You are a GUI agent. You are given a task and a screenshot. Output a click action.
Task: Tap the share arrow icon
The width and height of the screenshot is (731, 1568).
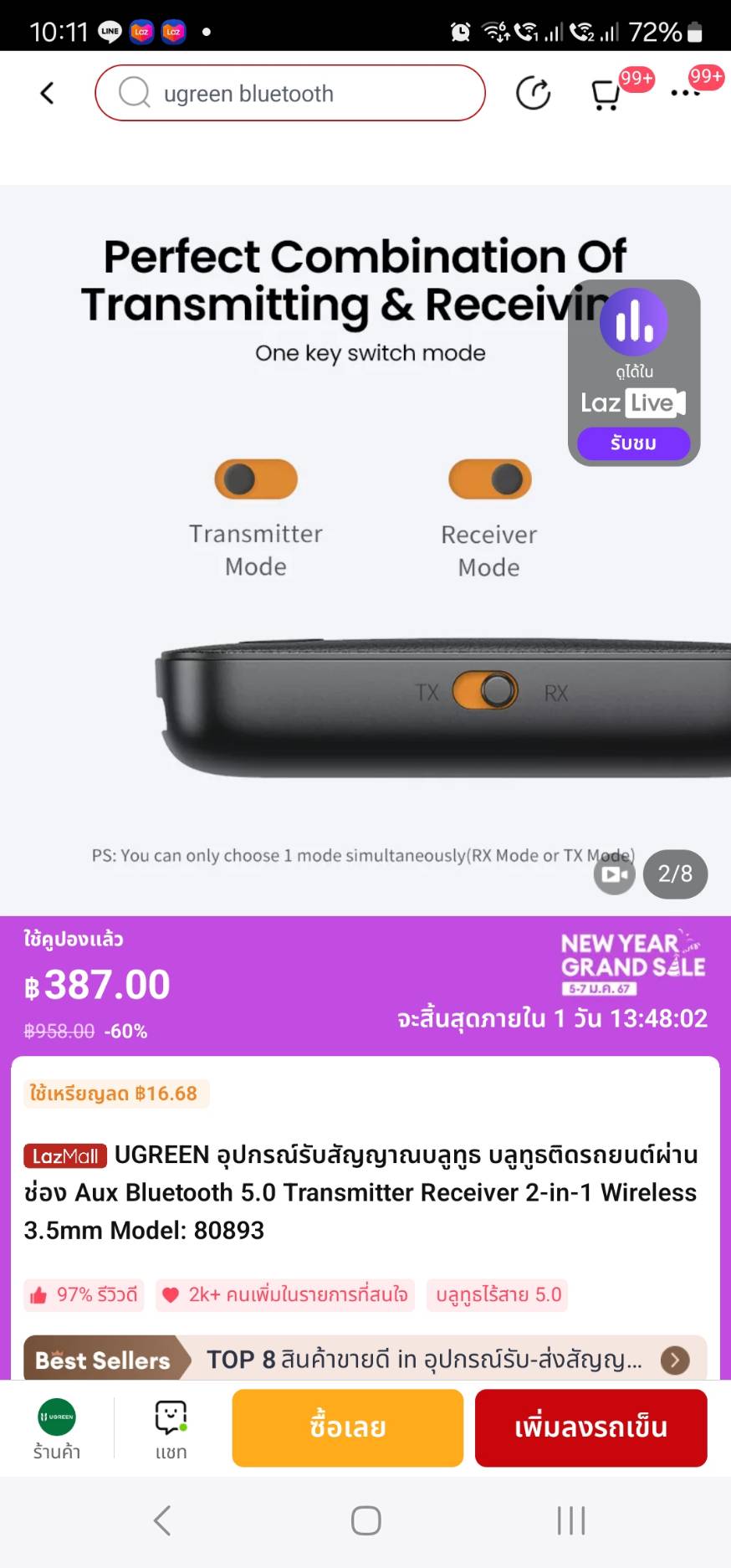click(x=533, y=93)
